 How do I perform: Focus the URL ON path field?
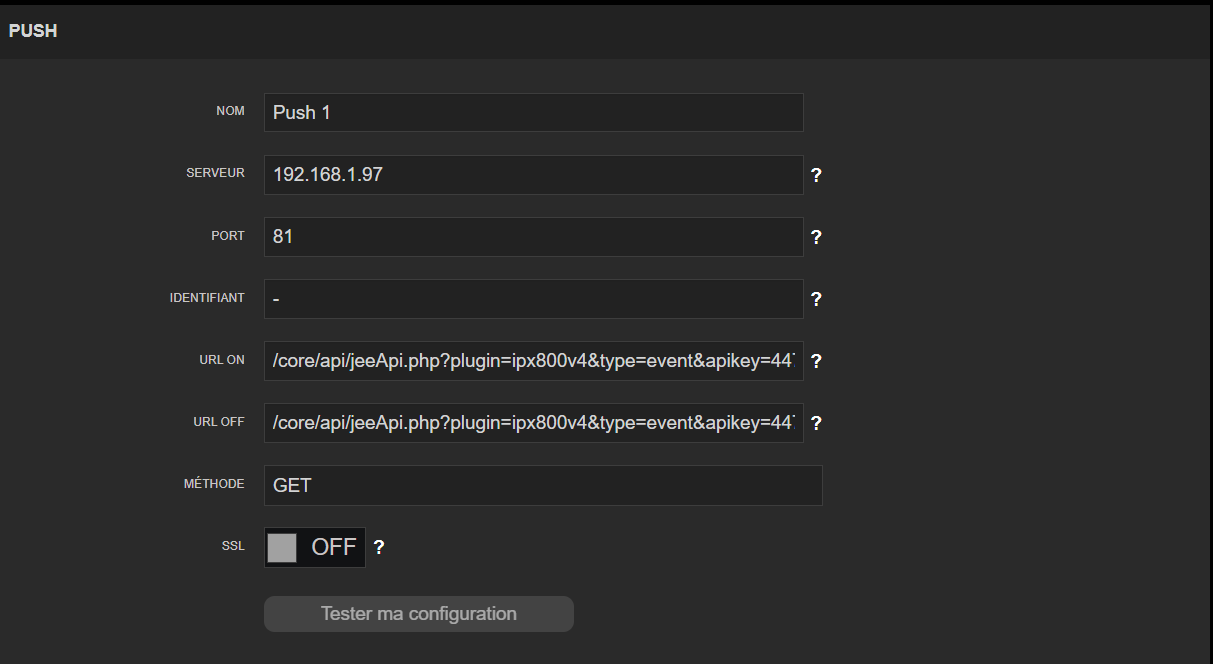(533, 361)
